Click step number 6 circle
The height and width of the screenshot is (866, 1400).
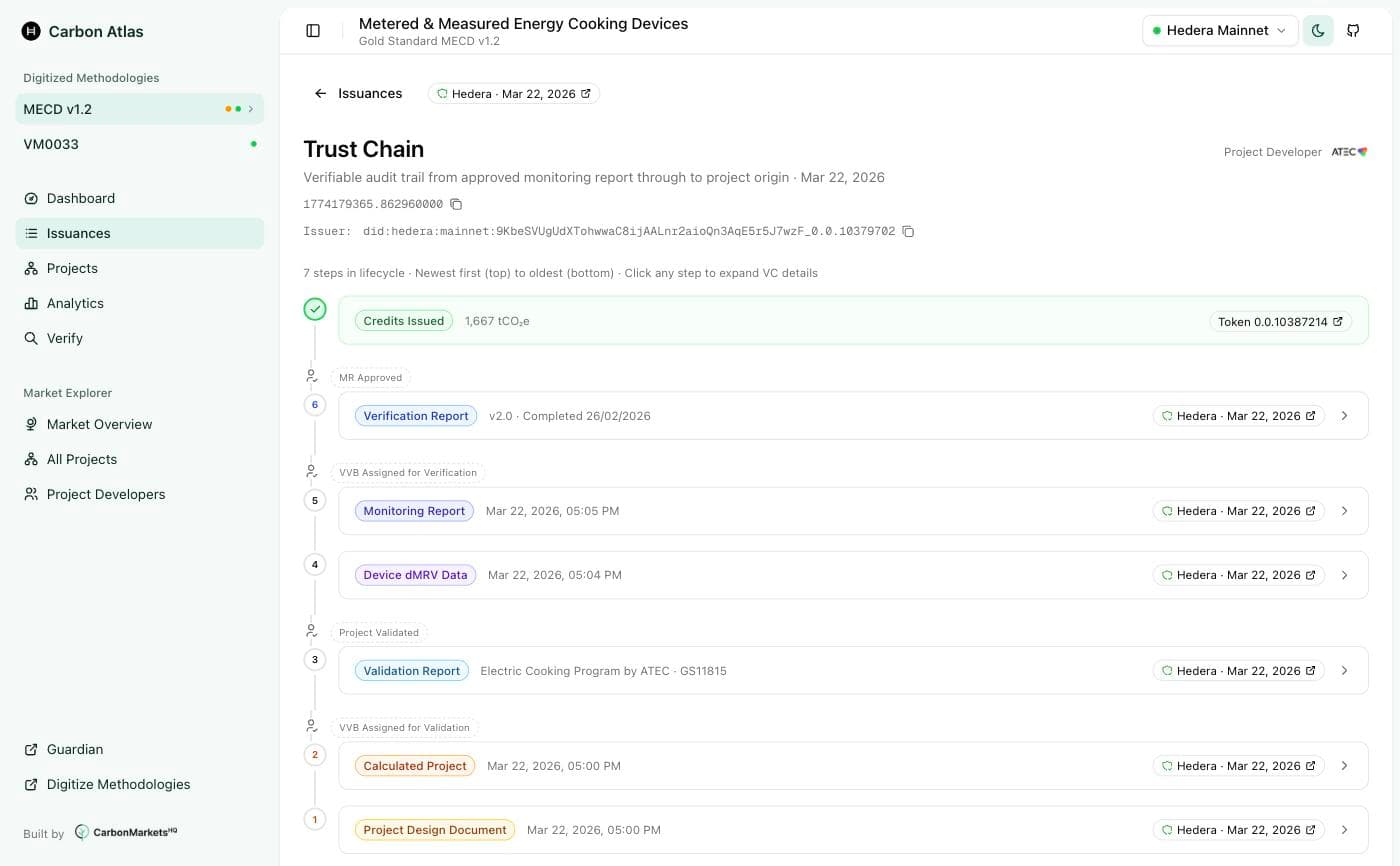tap(315, 405)
